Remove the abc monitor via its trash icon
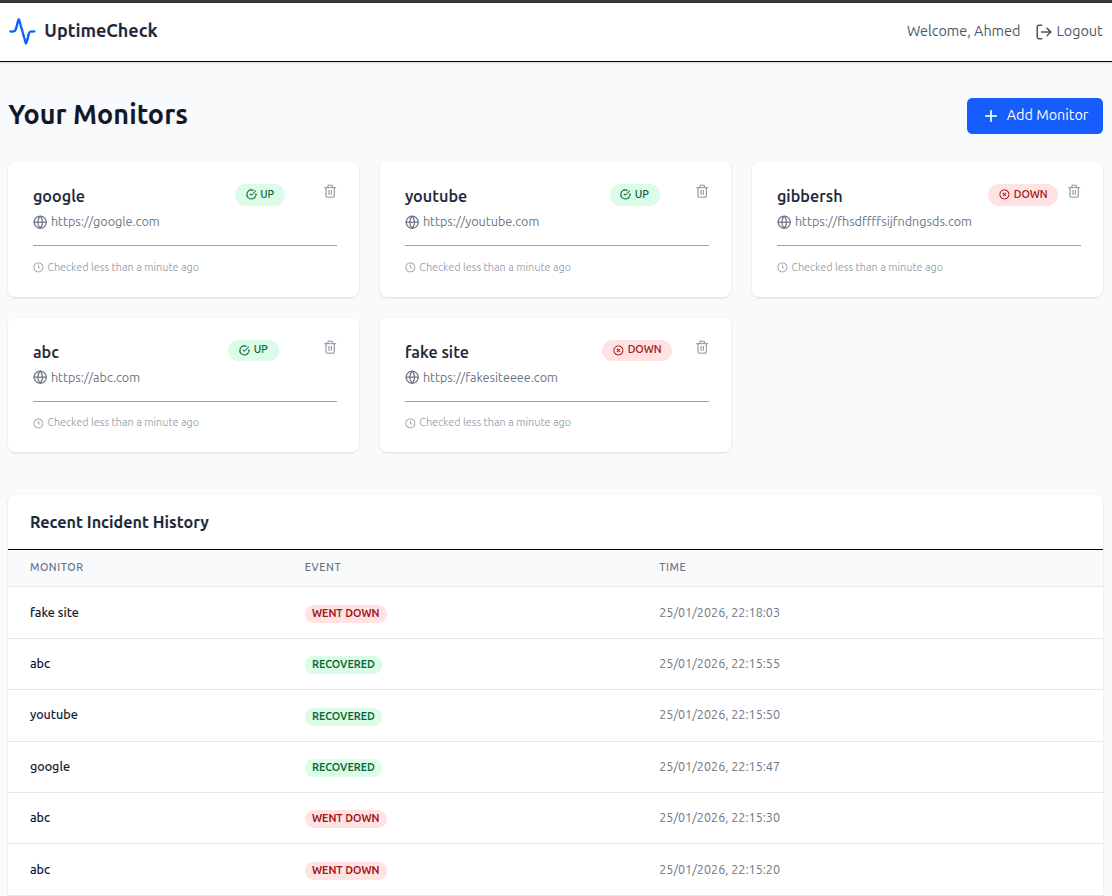The image size is (1112, 896). click(330, 347)
